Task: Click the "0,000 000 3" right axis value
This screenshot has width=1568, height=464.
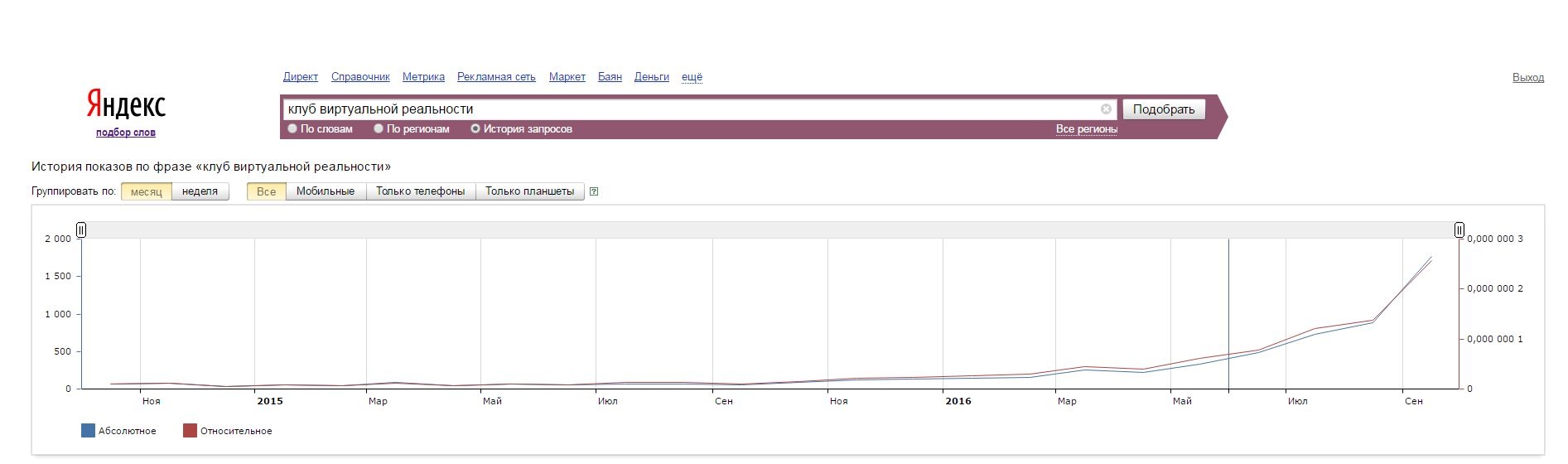Action: pos(1495,239)
